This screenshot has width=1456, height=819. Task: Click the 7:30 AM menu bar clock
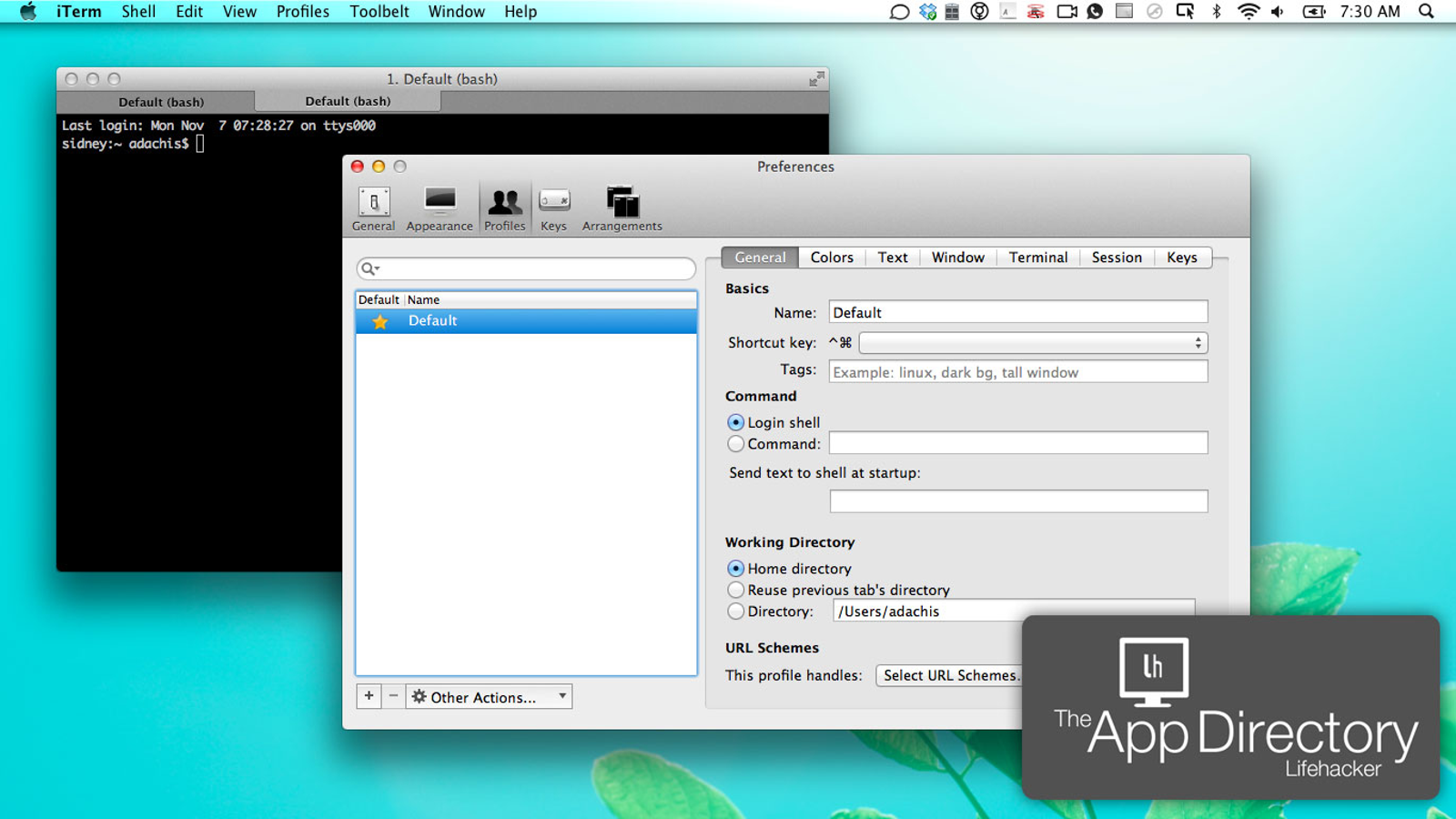coord(1370,12)
